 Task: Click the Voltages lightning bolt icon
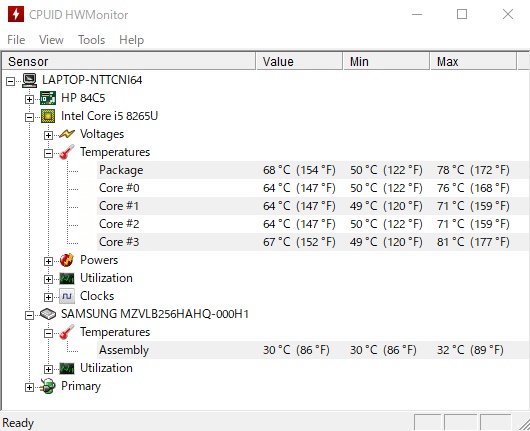coord(67,134)
